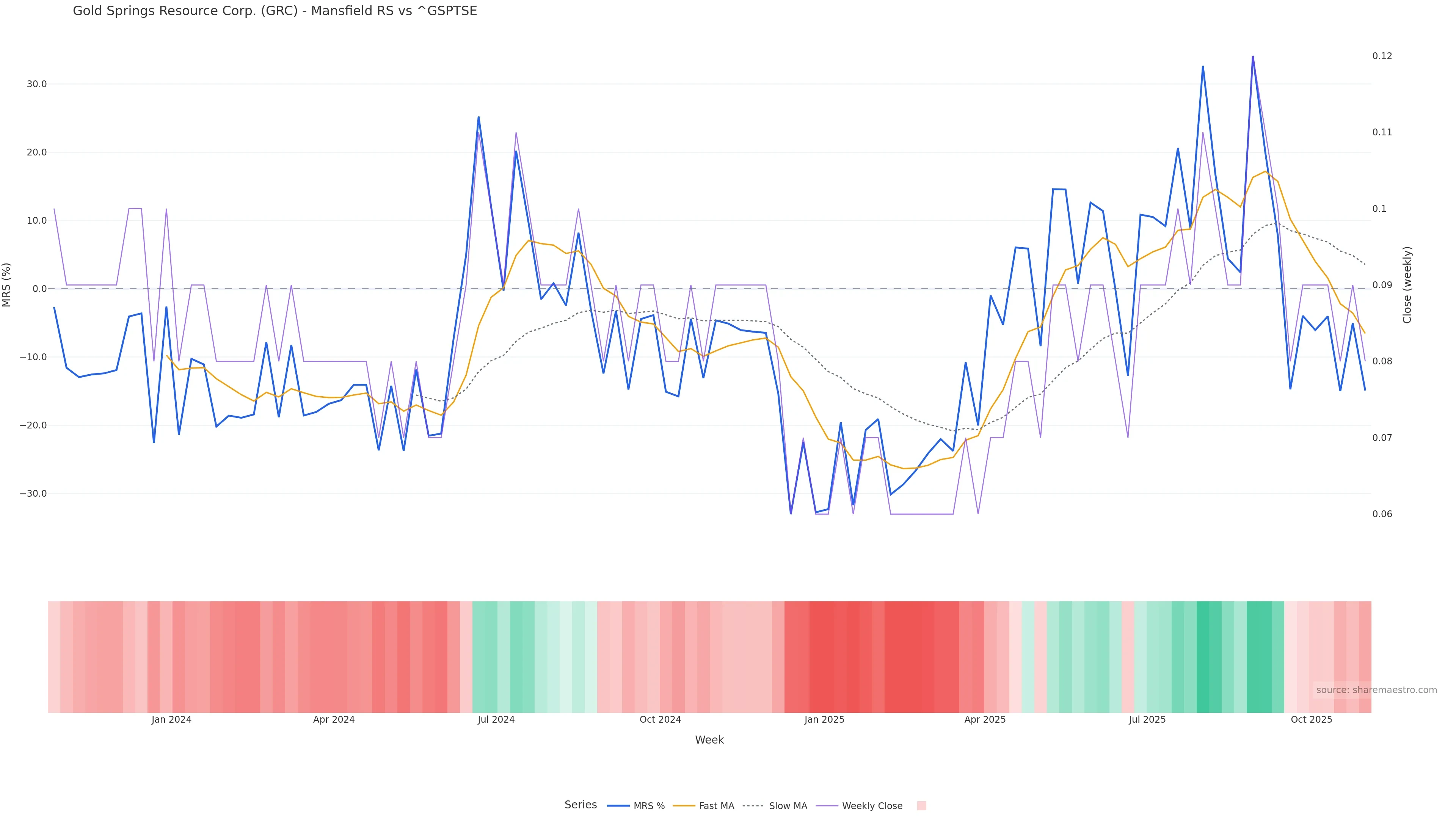Image resolution: width=1456 pixels, height=819 pixels.
Task: Click the sharemaestro.com source label
Action: click(x=1376, y=690)
